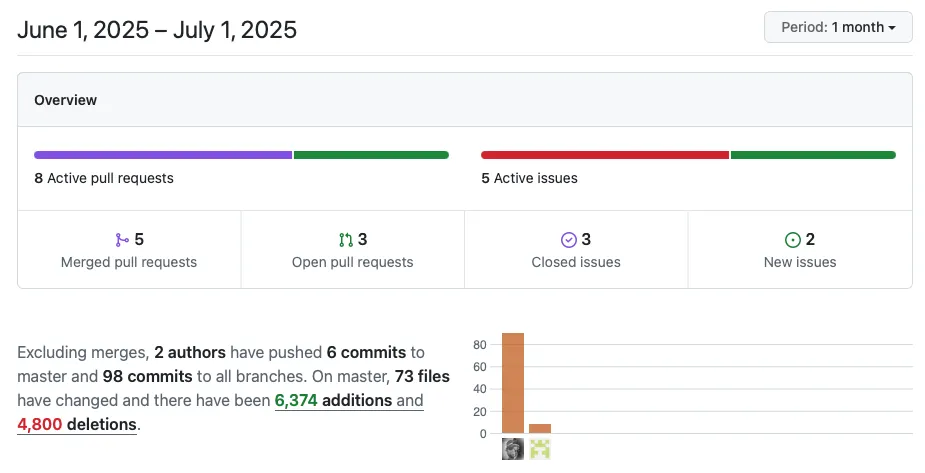
Task: View the New issues list
Action: point(800,249)
